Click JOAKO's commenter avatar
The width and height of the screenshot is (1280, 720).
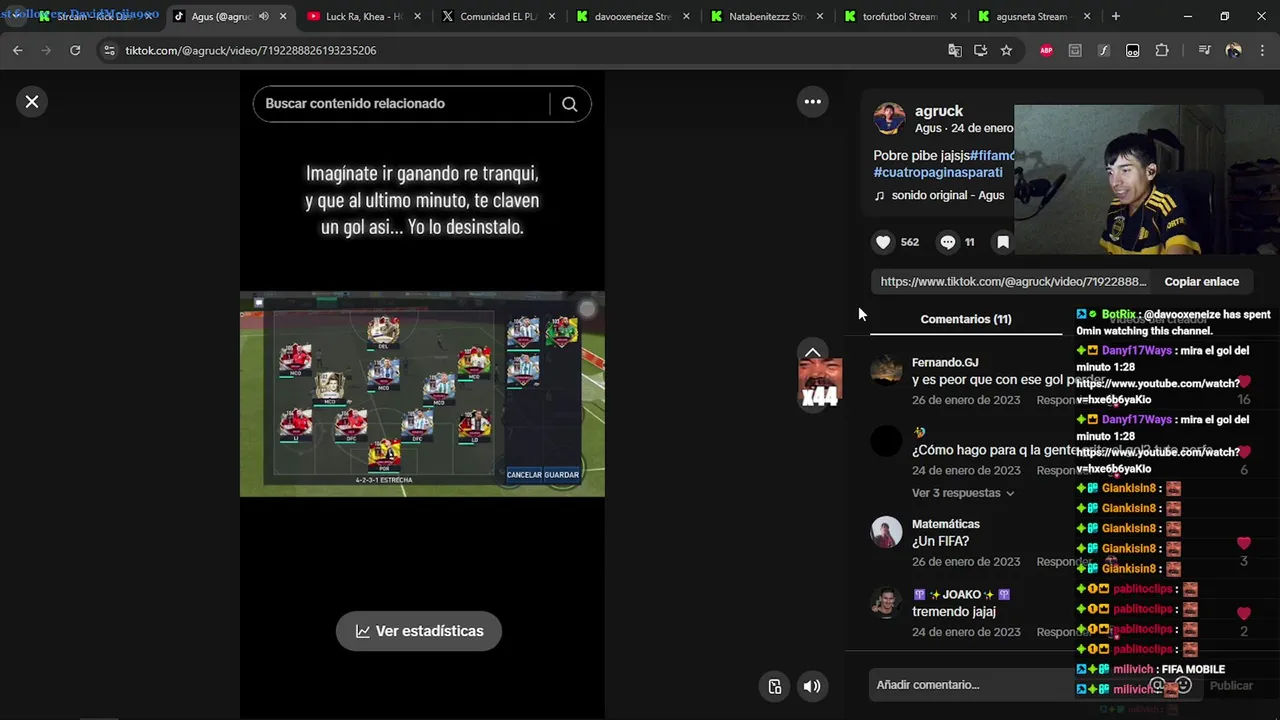click(886, 603)
